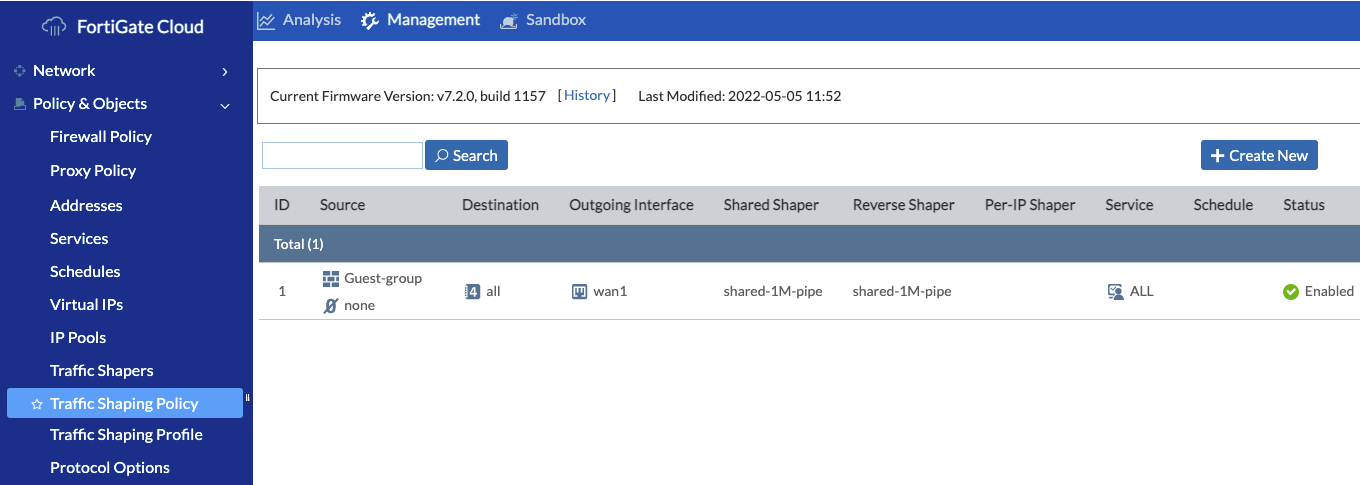
Task: Click the Create New button
Action: pyautogui.click(x=1259, y=155)
